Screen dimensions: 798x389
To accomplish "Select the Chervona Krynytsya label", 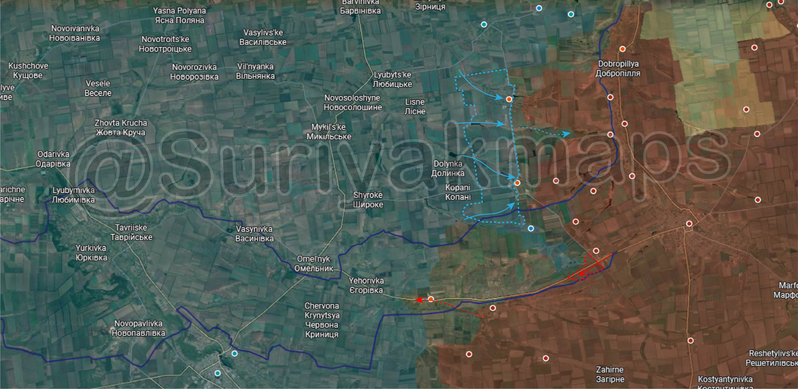I will point(322,320).
